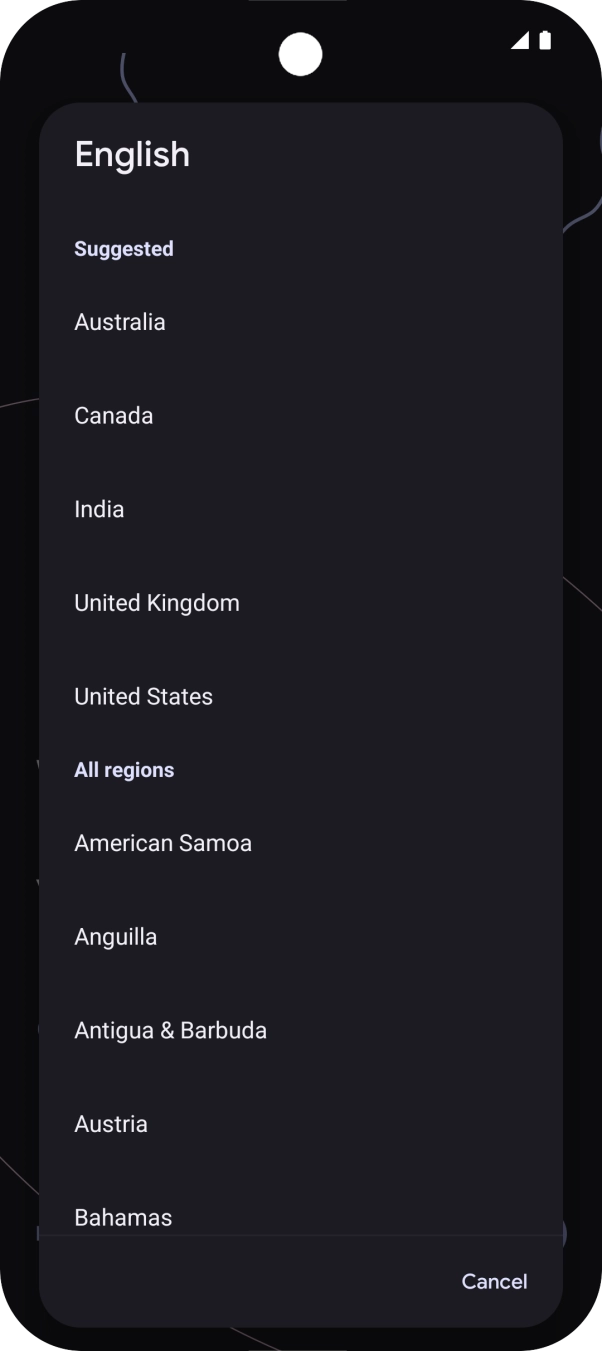Tap the battery indicator in status bar
This screenshot has width=602, height=1351.
click(545, 41)
